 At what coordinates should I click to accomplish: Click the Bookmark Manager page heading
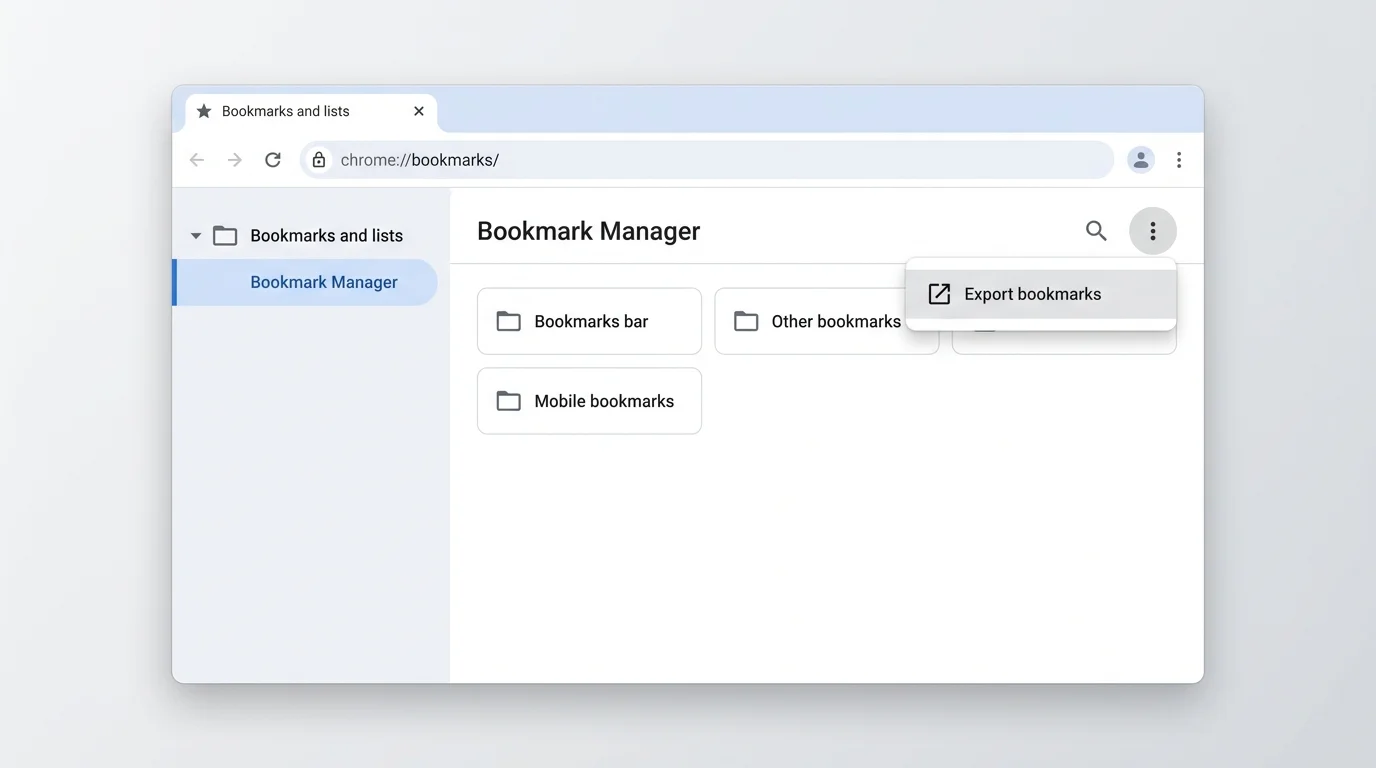click(588, 231)
